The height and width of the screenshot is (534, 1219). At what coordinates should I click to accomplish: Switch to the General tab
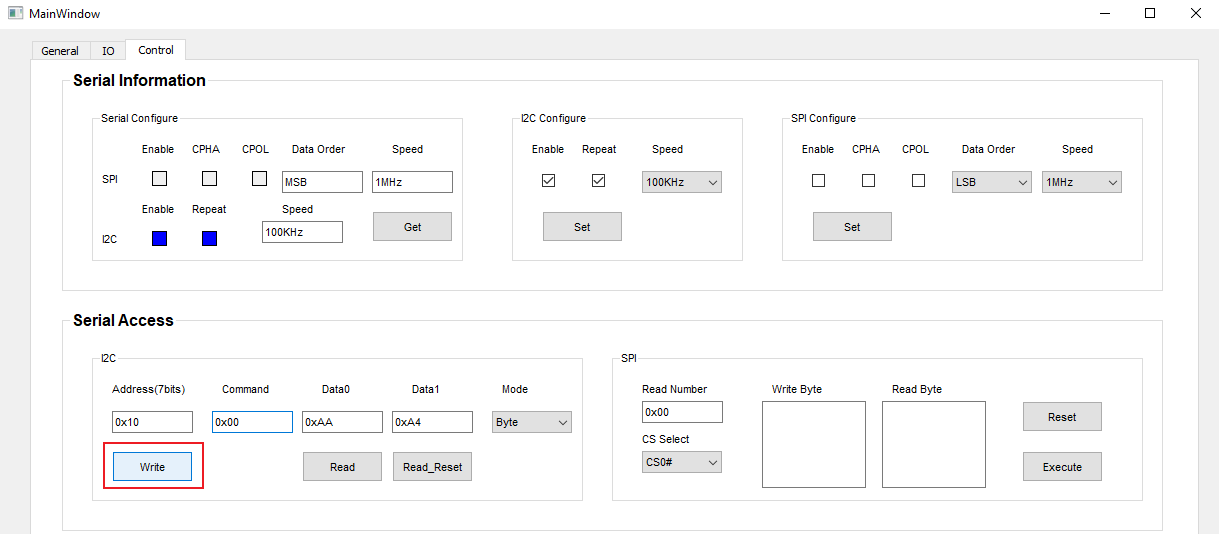60,51
